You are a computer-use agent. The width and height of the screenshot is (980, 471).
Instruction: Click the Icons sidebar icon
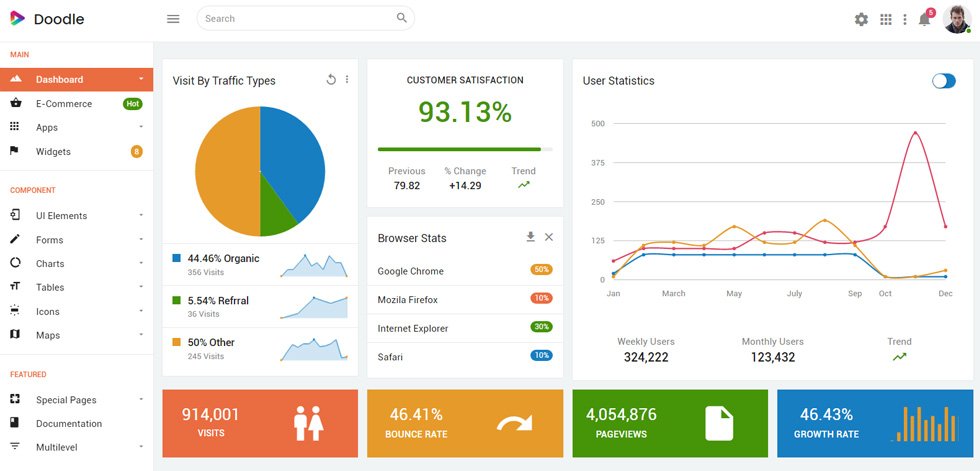pos(15,310)
